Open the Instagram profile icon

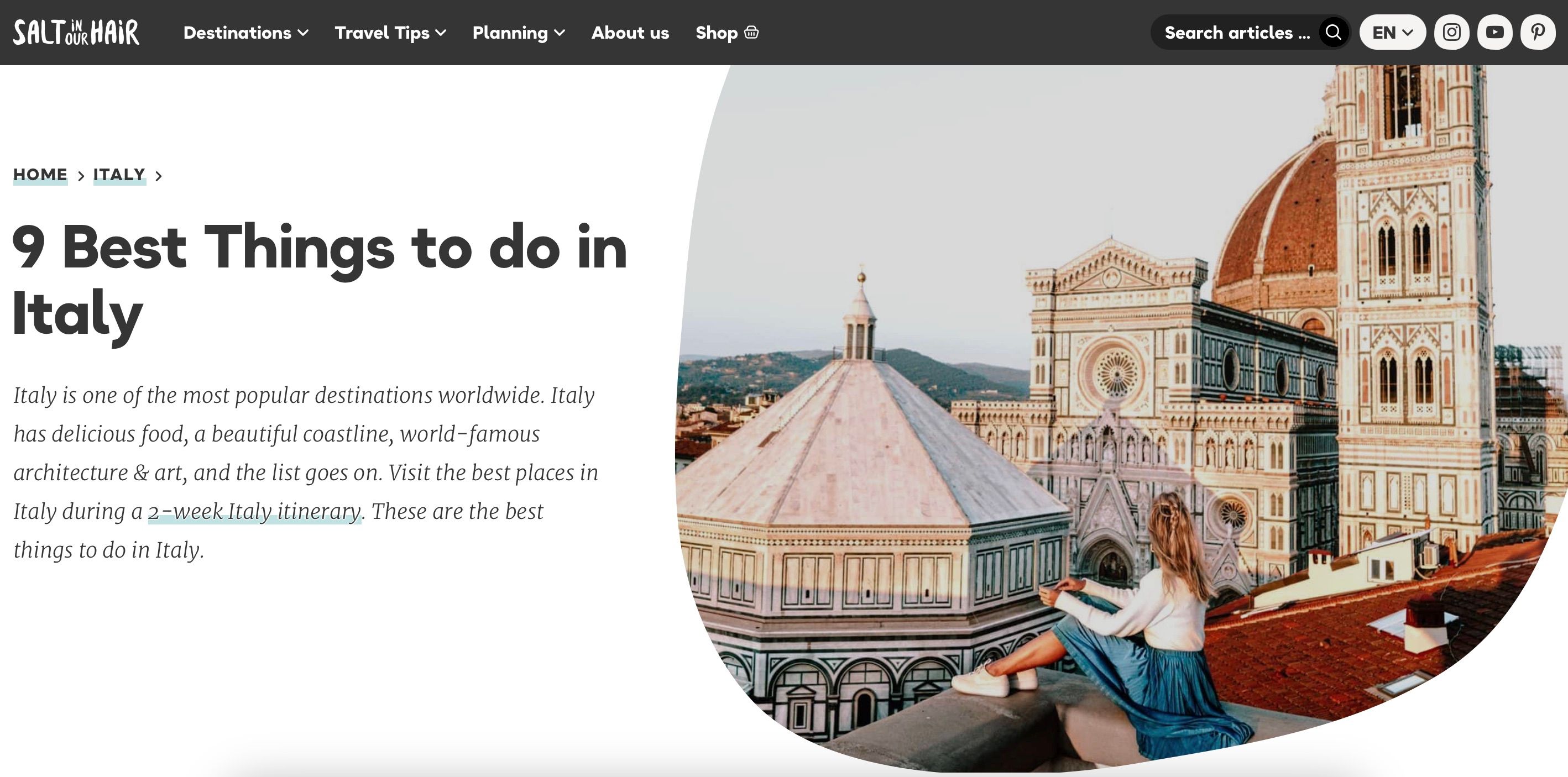(x=1451, y=32)
